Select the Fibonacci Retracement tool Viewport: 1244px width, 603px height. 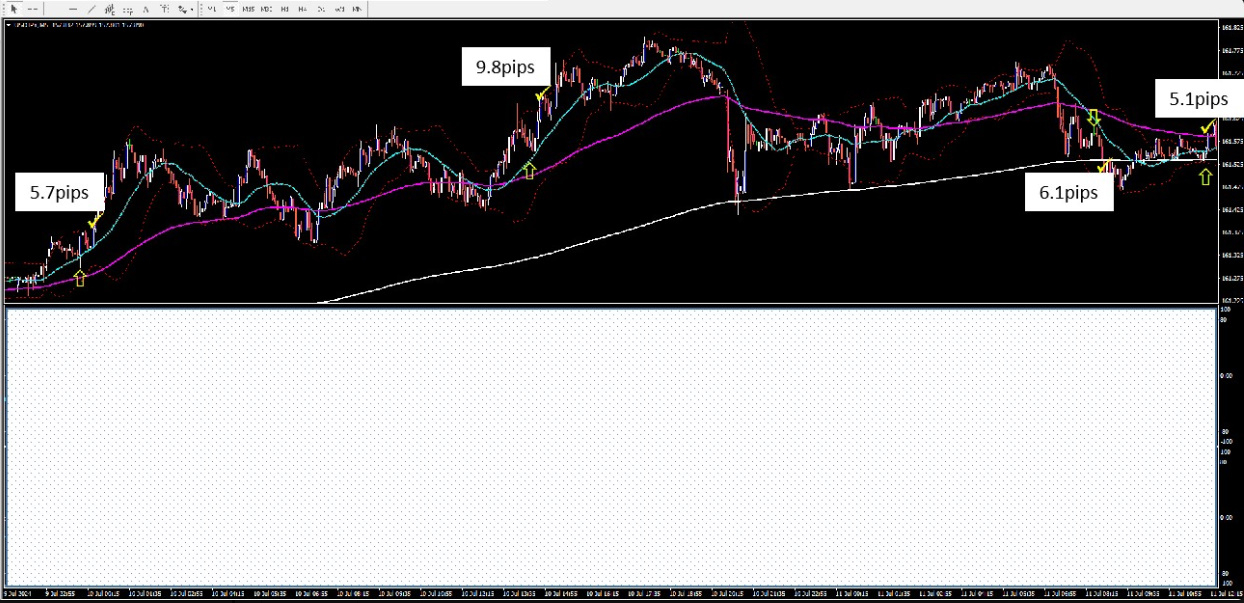(128, 9)
